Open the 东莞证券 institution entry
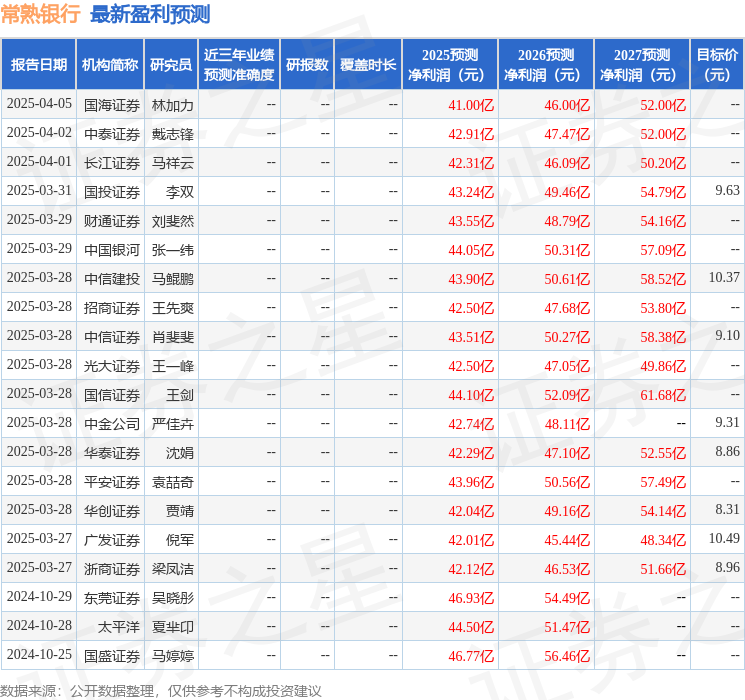Screen dimensions: 745x700 click(x=111, y=598)
